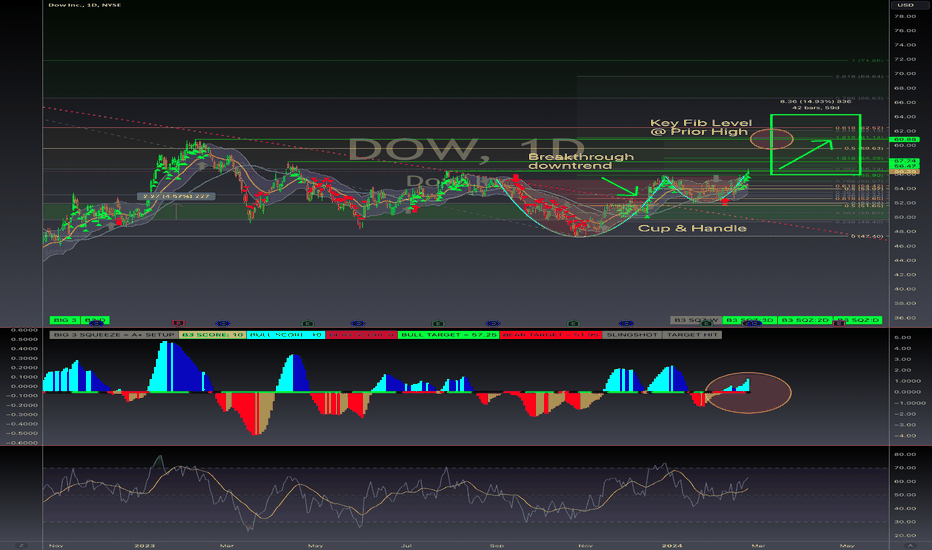Click the 'B3 SCORE: 10' cell
Screen dimensions: 932x550
[x=212, y=335]
